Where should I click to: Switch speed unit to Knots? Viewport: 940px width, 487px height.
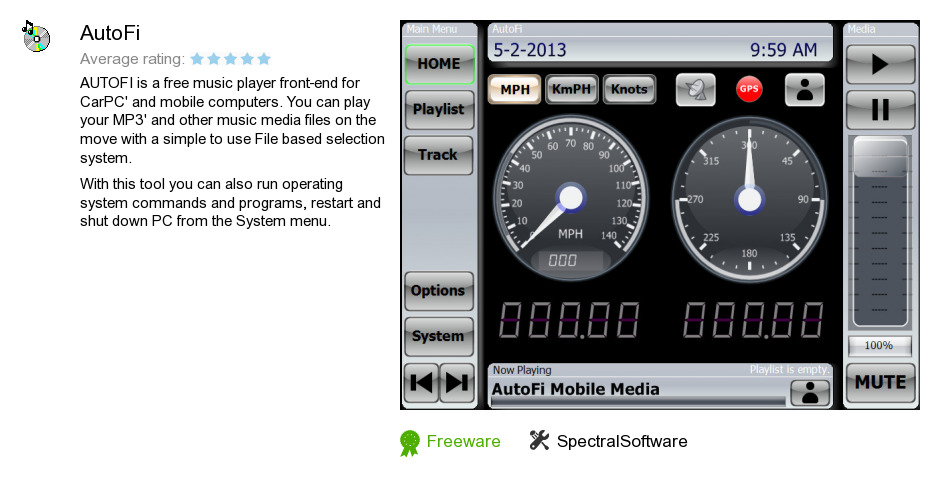tap(629, 89)
